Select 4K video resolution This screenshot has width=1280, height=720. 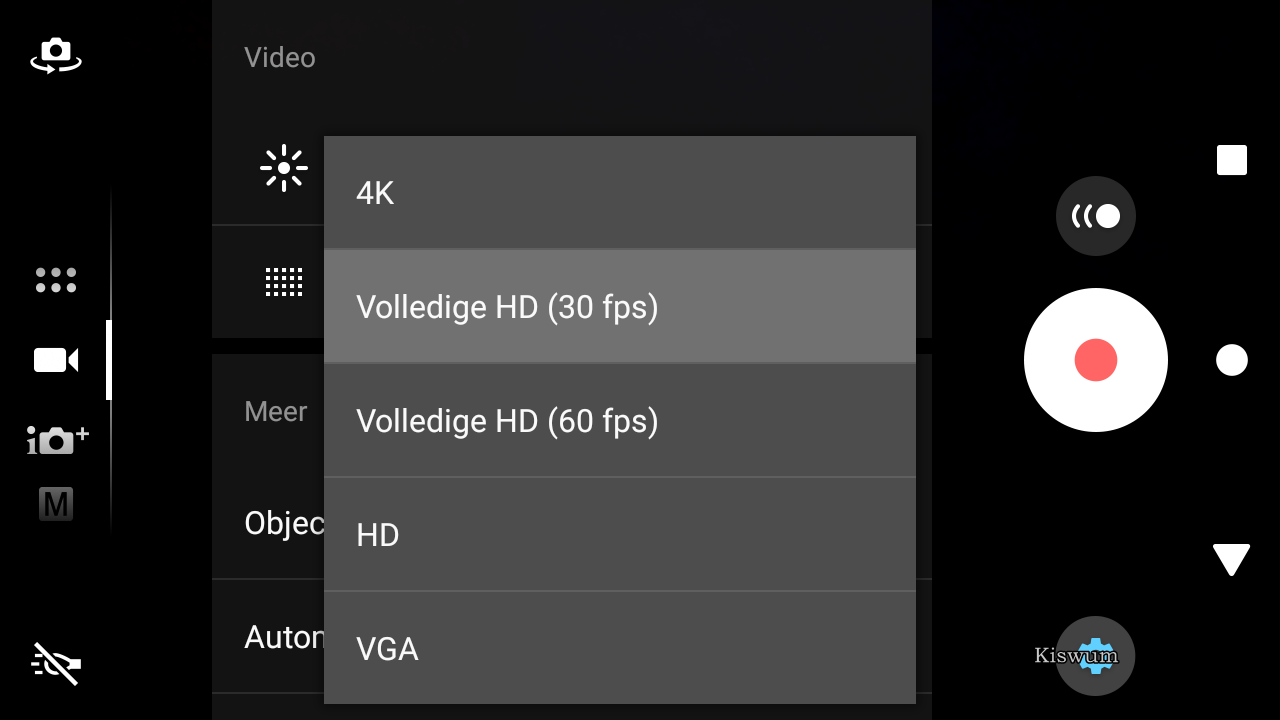[x=620, y=193]
